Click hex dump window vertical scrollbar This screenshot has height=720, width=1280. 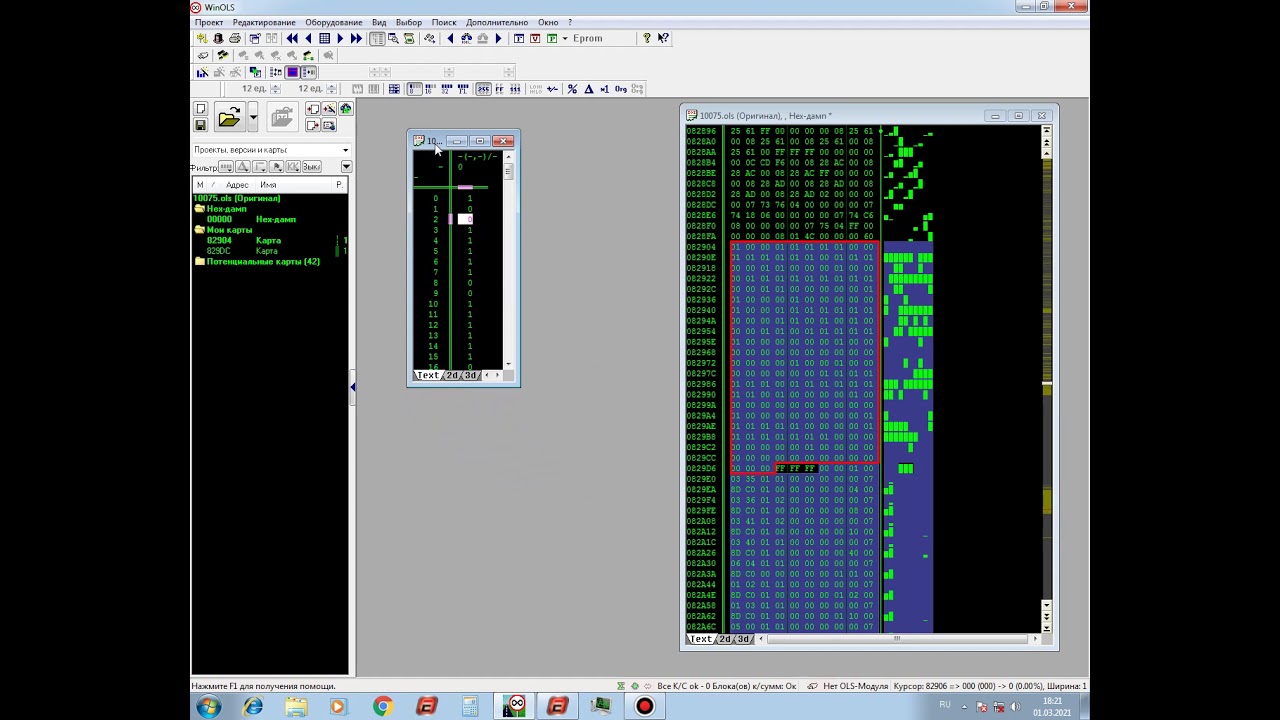[x=1046, y=380]
